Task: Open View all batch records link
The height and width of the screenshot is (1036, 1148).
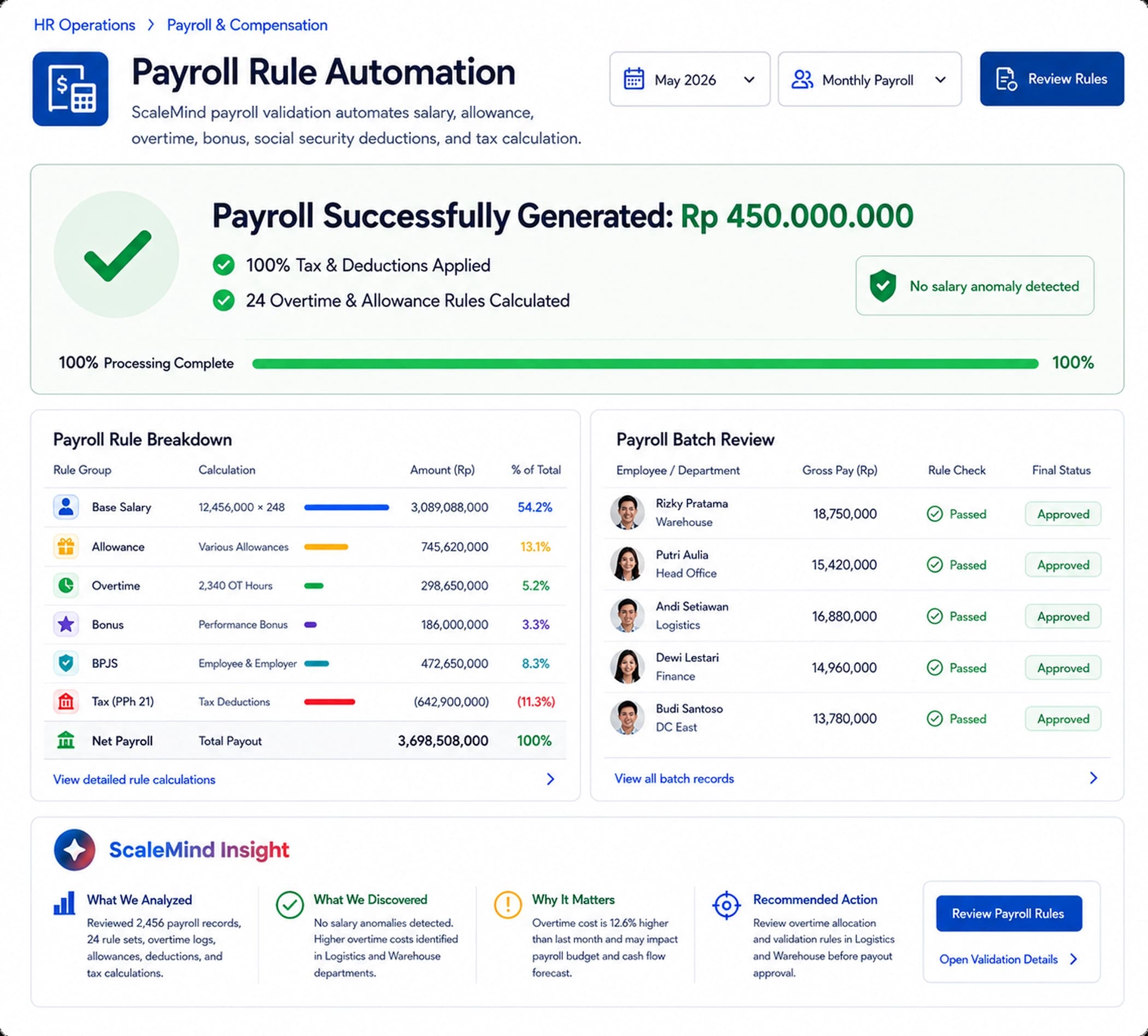Action: [674, 778]
